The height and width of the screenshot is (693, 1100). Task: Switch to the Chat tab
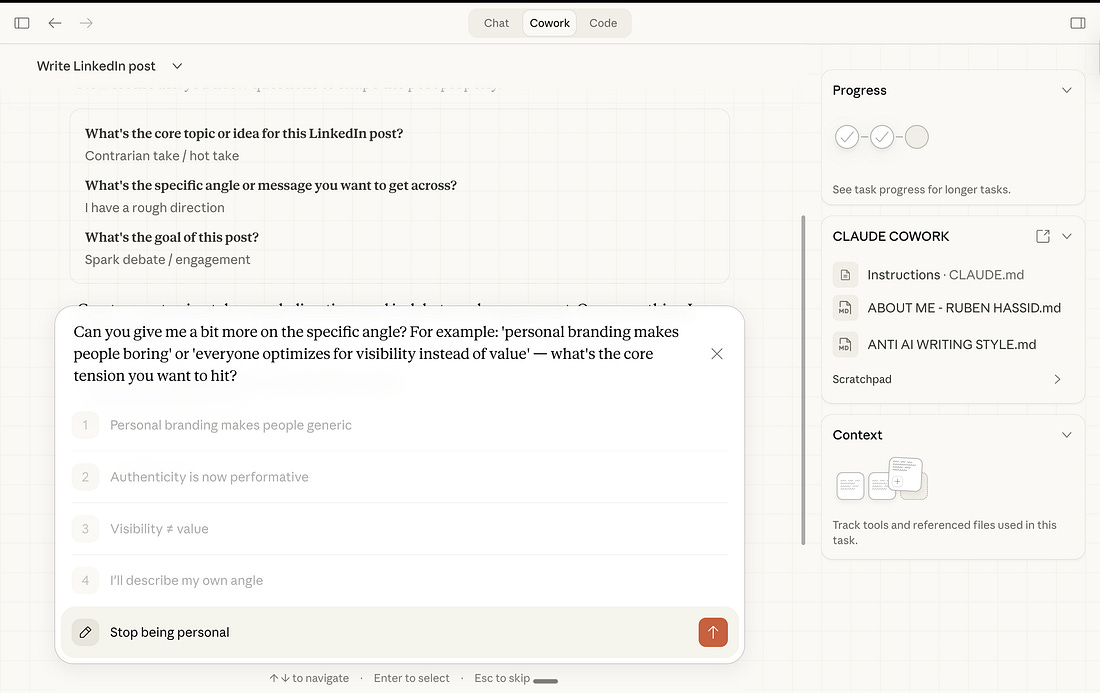[496, 23]
